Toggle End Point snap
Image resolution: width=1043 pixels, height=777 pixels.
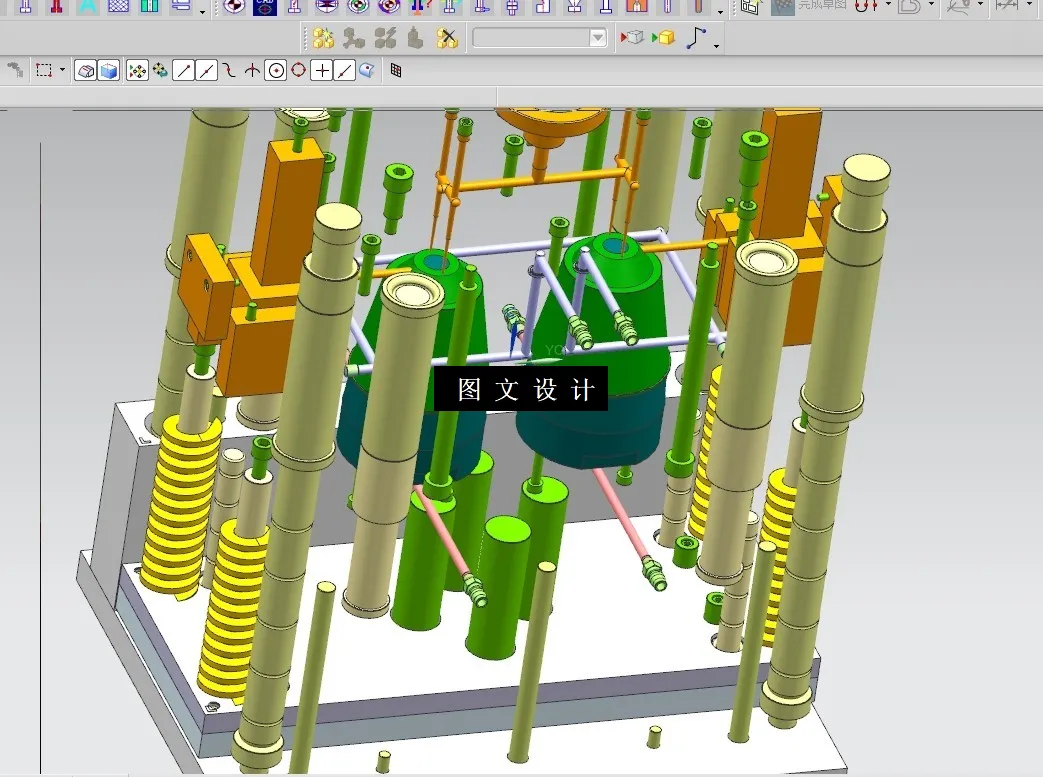pos(183,70)
